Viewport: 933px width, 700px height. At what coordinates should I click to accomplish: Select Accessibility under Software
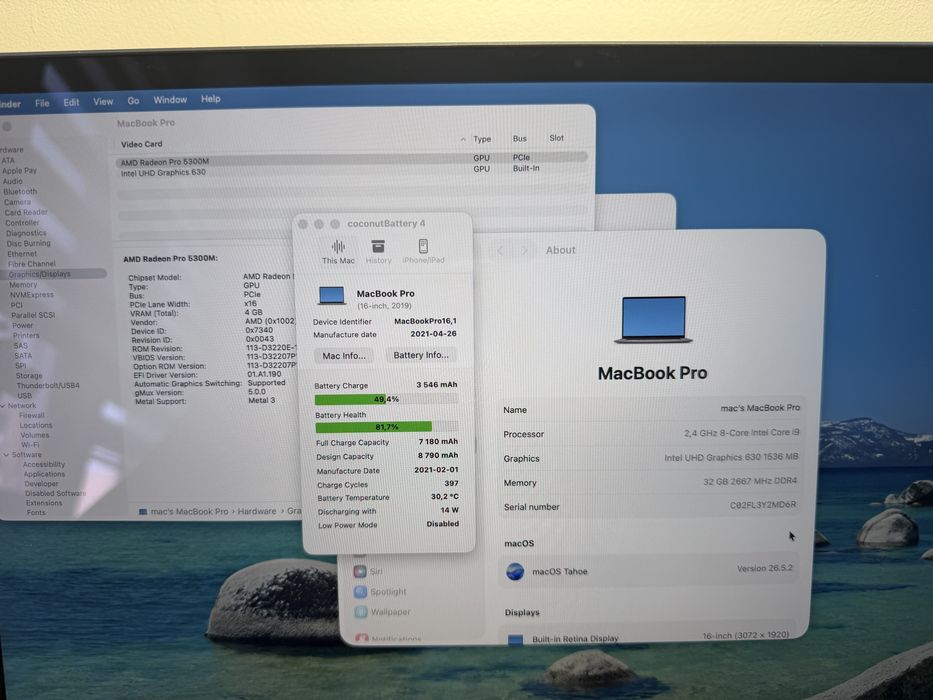pyautogui.click(x=43, y=464)
